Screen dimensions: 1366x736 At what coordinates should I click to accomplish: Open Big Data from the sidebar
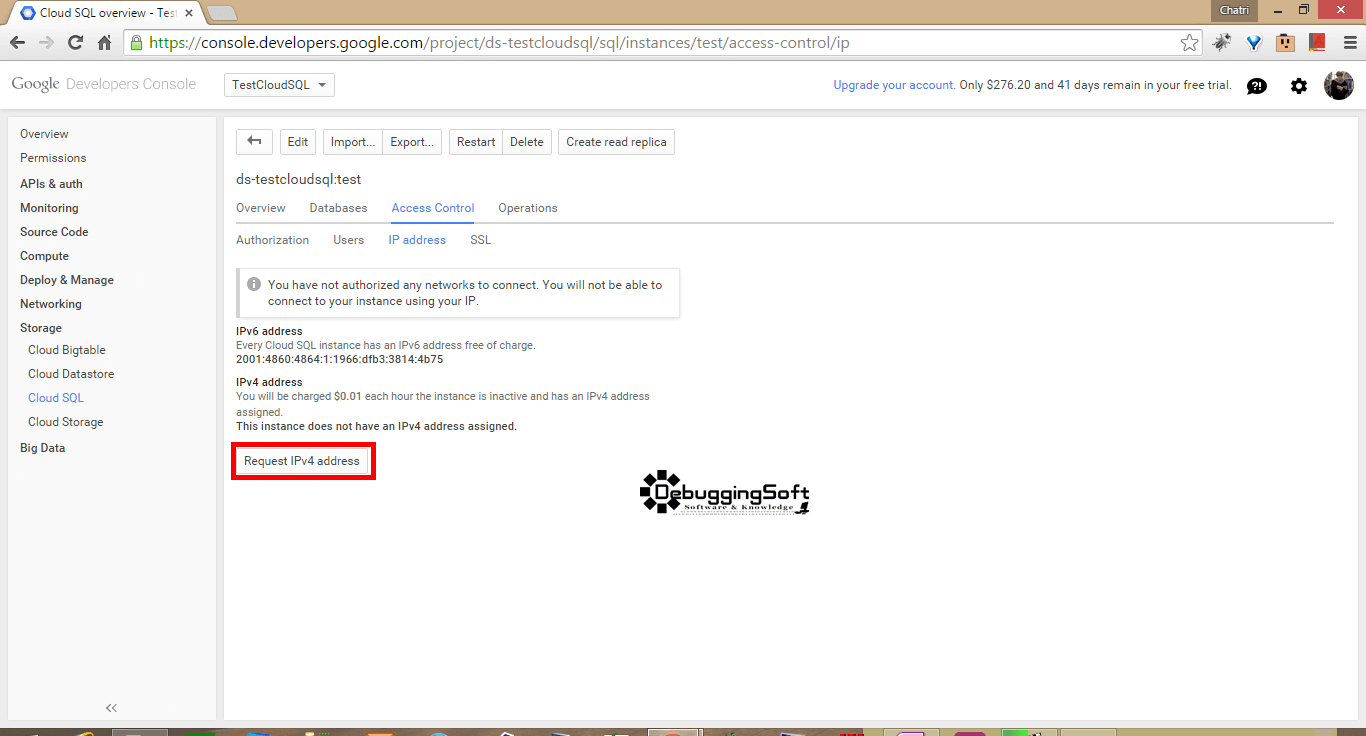pos(42,447)
